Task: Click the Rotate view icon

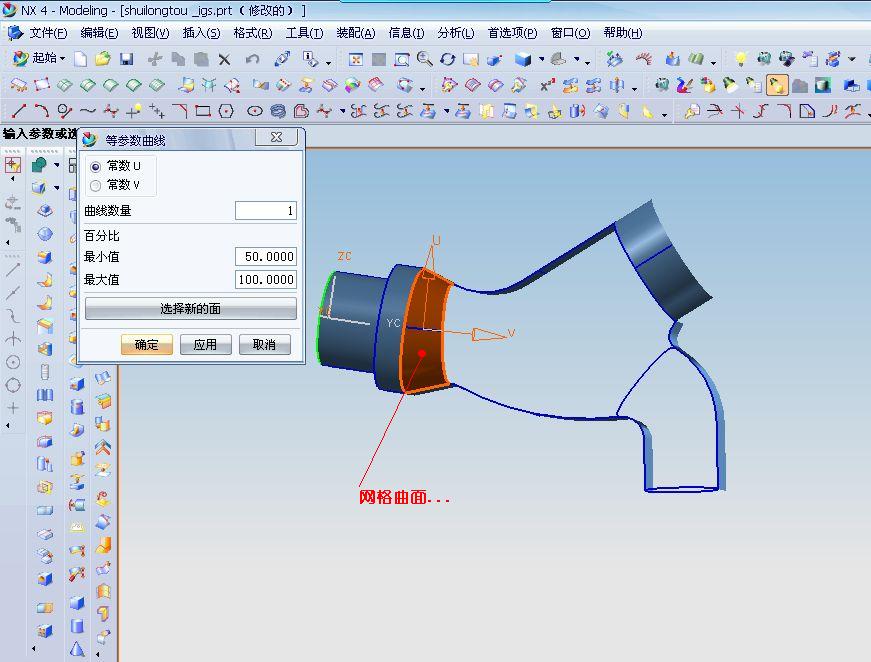Action: (x=448, y=59)
